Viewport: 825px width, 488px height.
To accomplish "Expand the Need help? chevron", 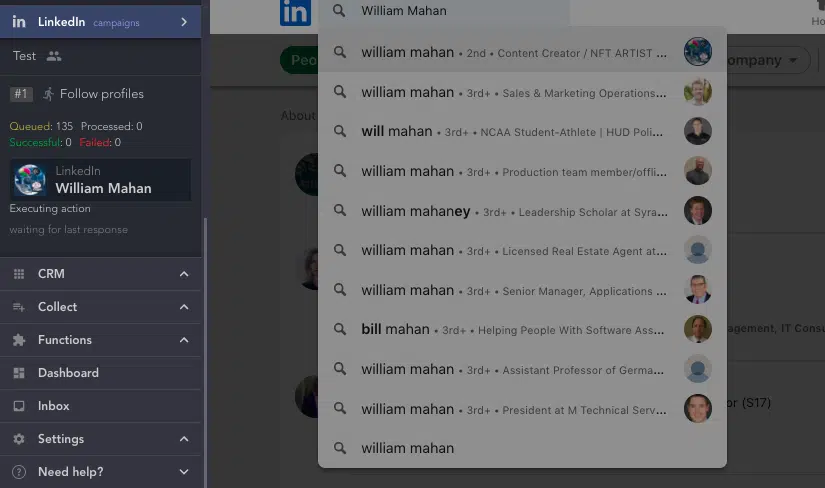I will (x=184, y=472).
